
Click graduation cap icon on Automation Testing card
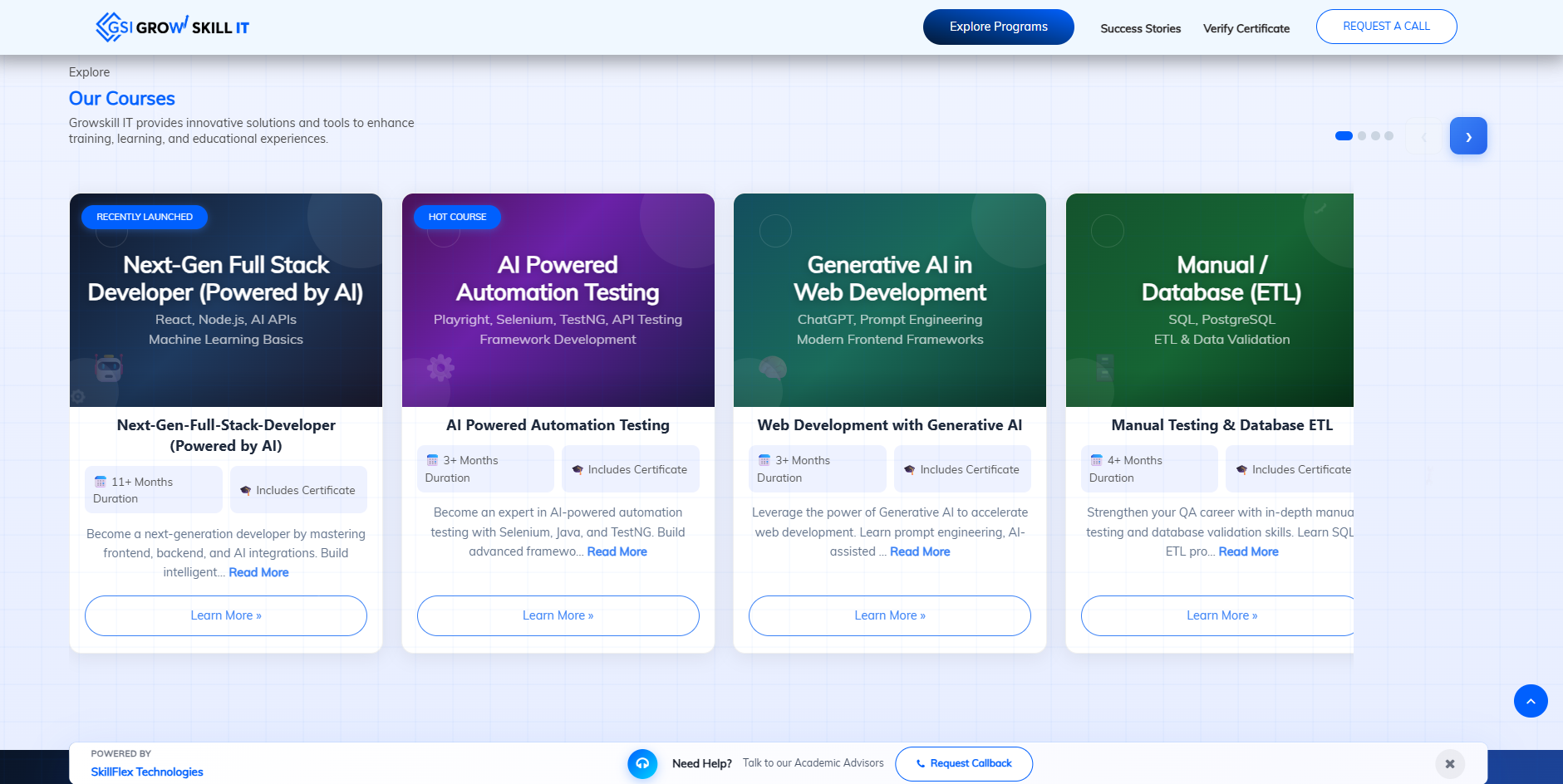(x=578, y=470)
